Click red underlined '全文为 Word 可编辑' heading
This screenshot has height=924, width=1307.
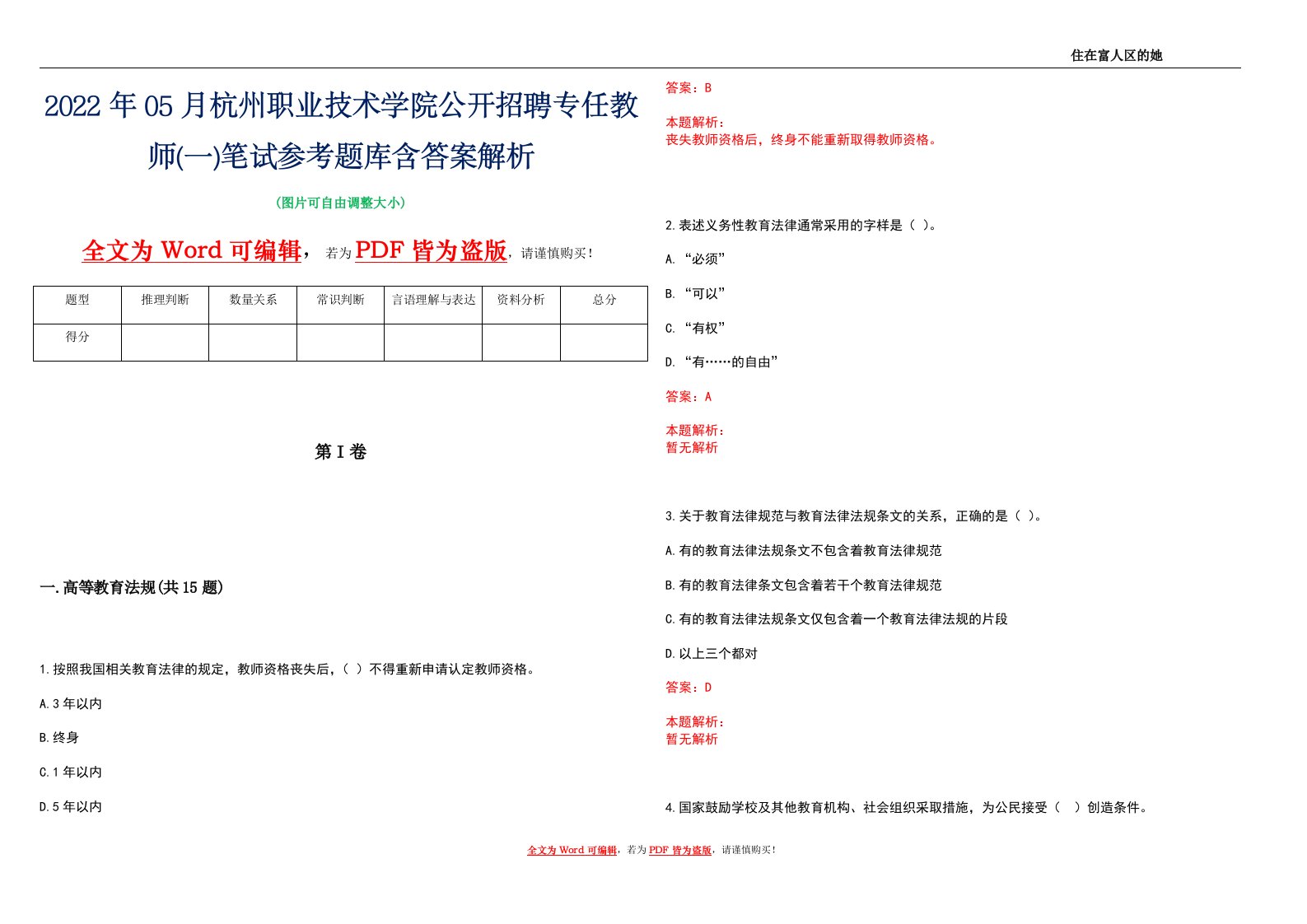point(192,250)
